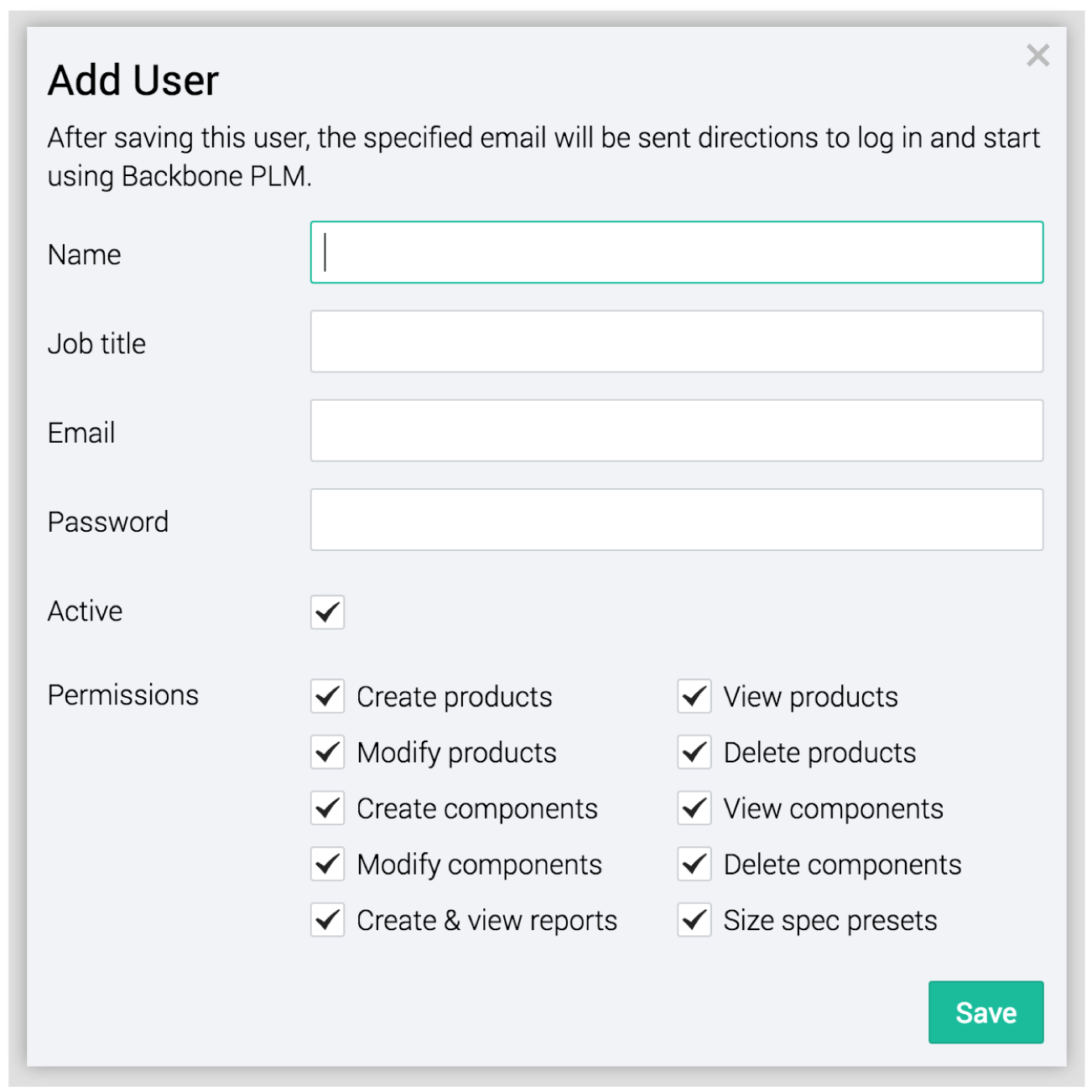Toggle the Delete products checkbox
Screen dimensions: 1092x1092
pyautogui.click(x=694, y=752)
